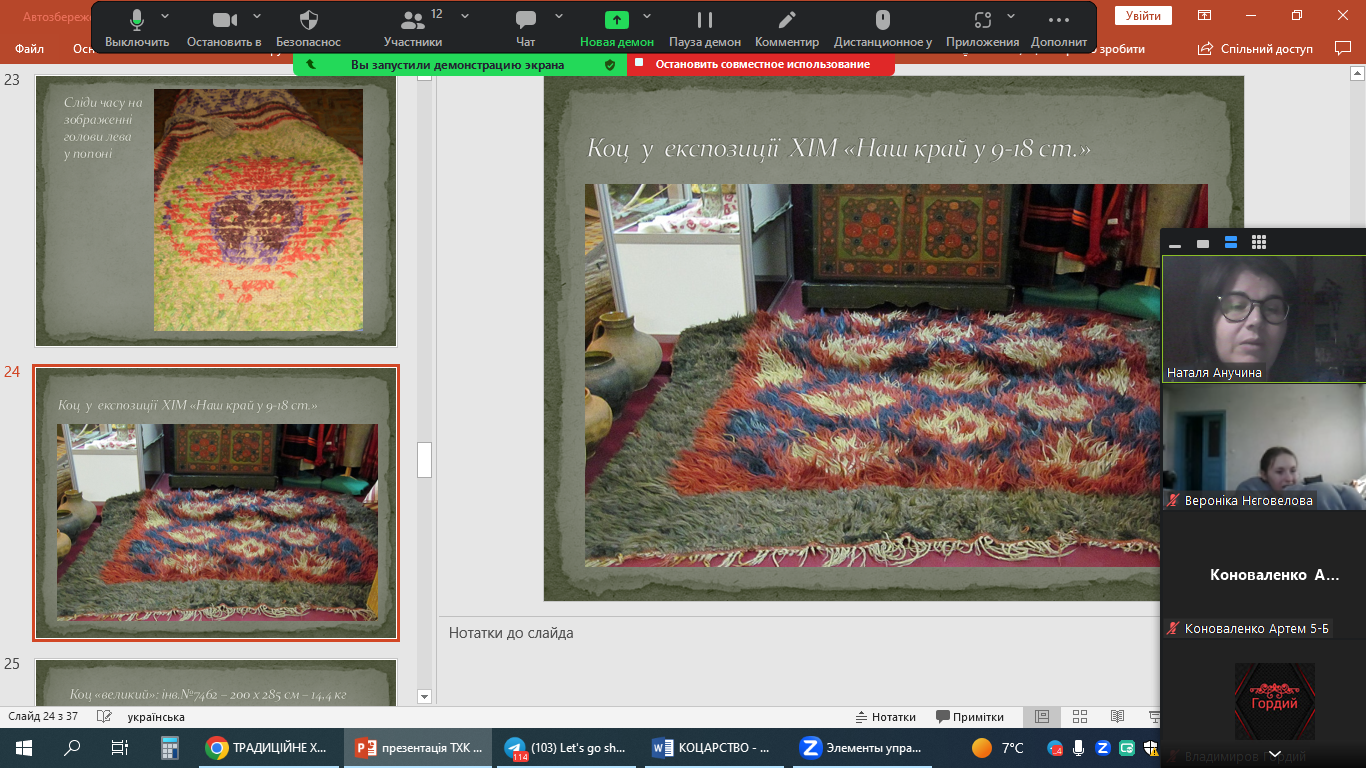Click slide panel scrollbar down arrow
The height and width of the screenshot is (768, 1366).
(424, 697)
